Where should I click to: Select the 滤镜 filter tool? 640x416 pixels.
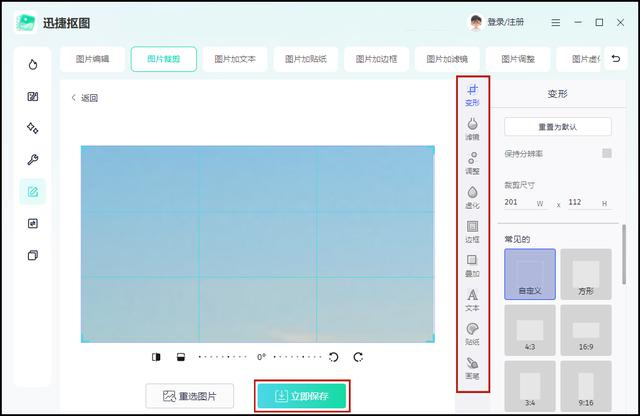[x=472, y=129]
